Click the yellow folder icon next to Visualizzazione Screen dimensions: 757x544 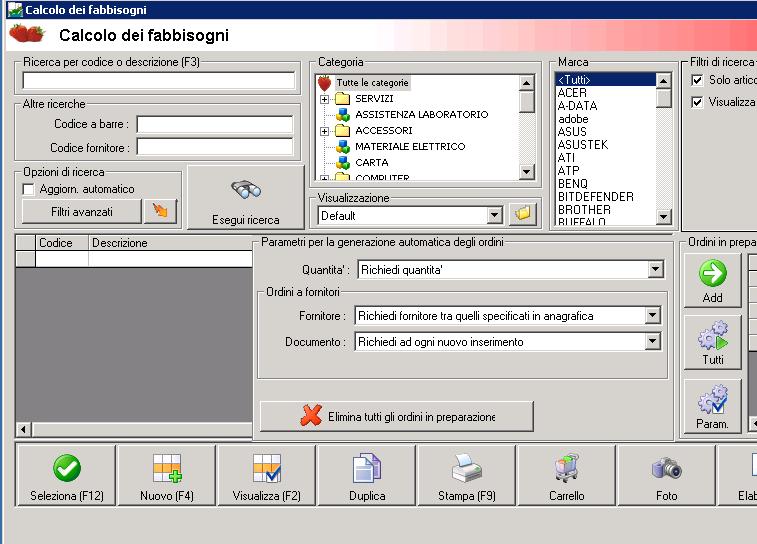point(522,214)
